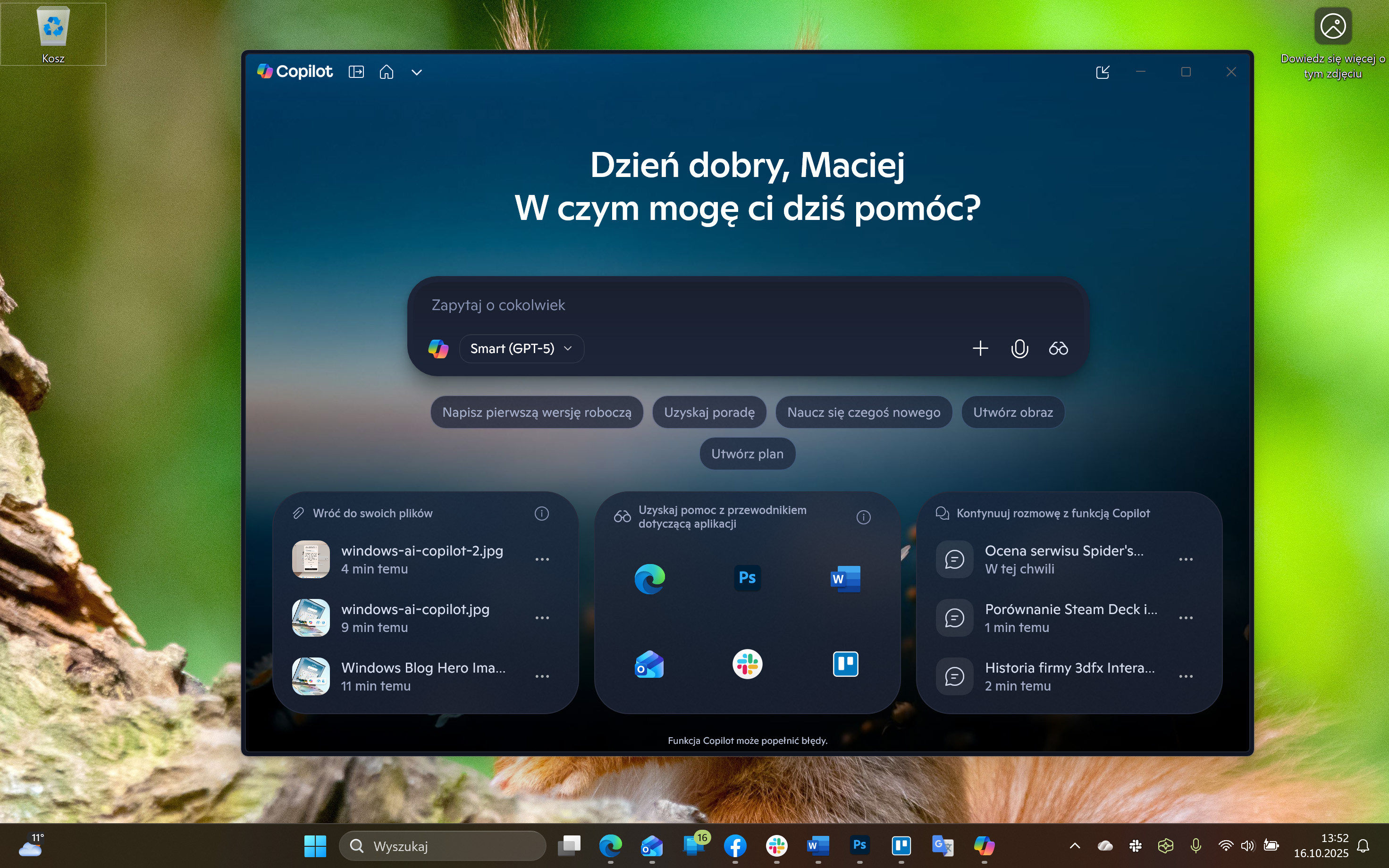
Task: Click the Utwórz plan suggestion chip
Action: [747, 454]
